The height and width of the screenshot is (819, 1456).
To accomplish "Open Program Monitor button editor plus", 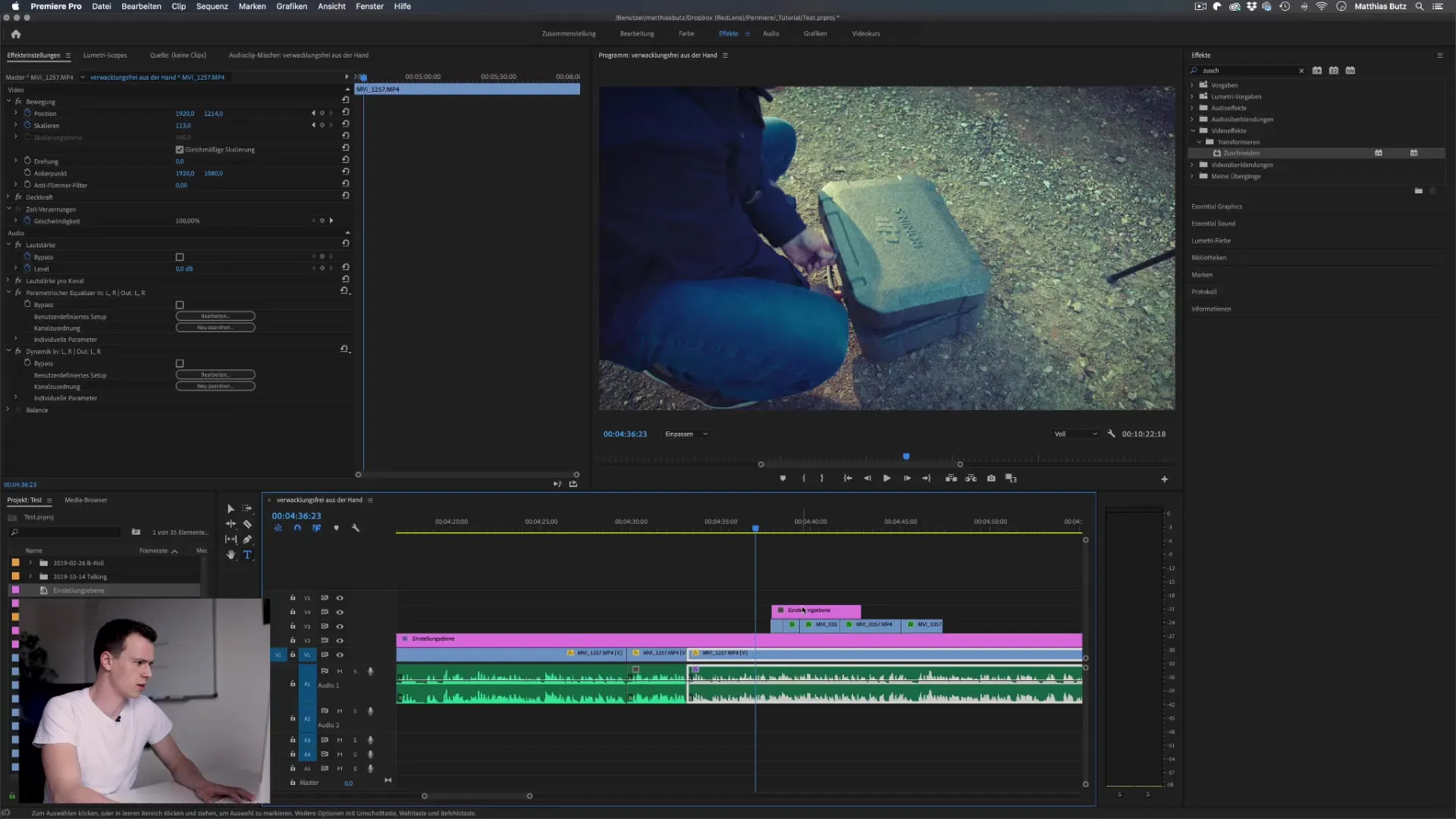I will pos(1164,479).
